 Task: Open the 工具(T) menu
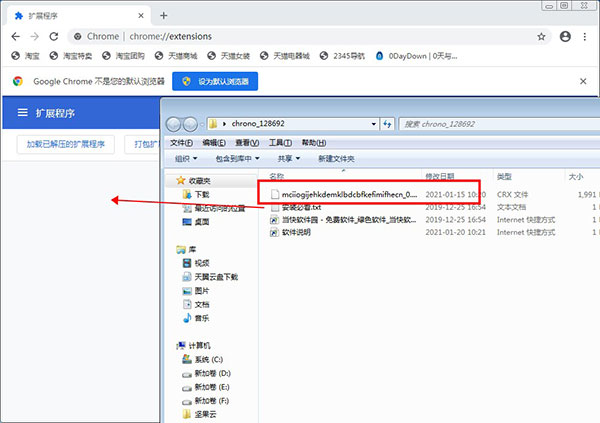[x=280, y=143]
